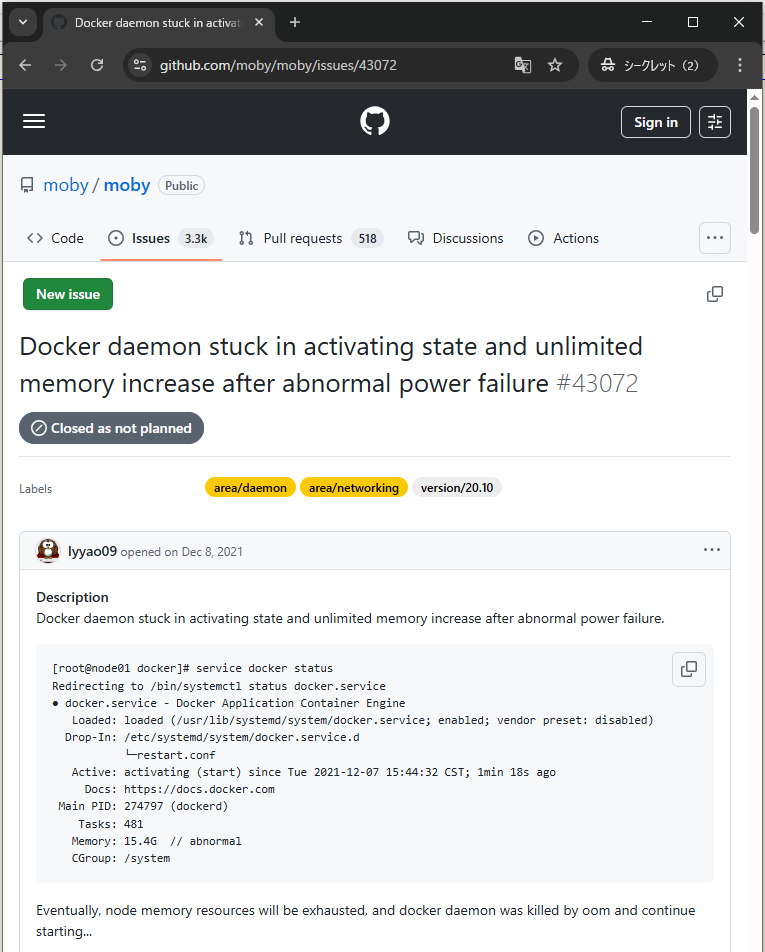Open appearance settings slider icon button

[x=715, y=122]
